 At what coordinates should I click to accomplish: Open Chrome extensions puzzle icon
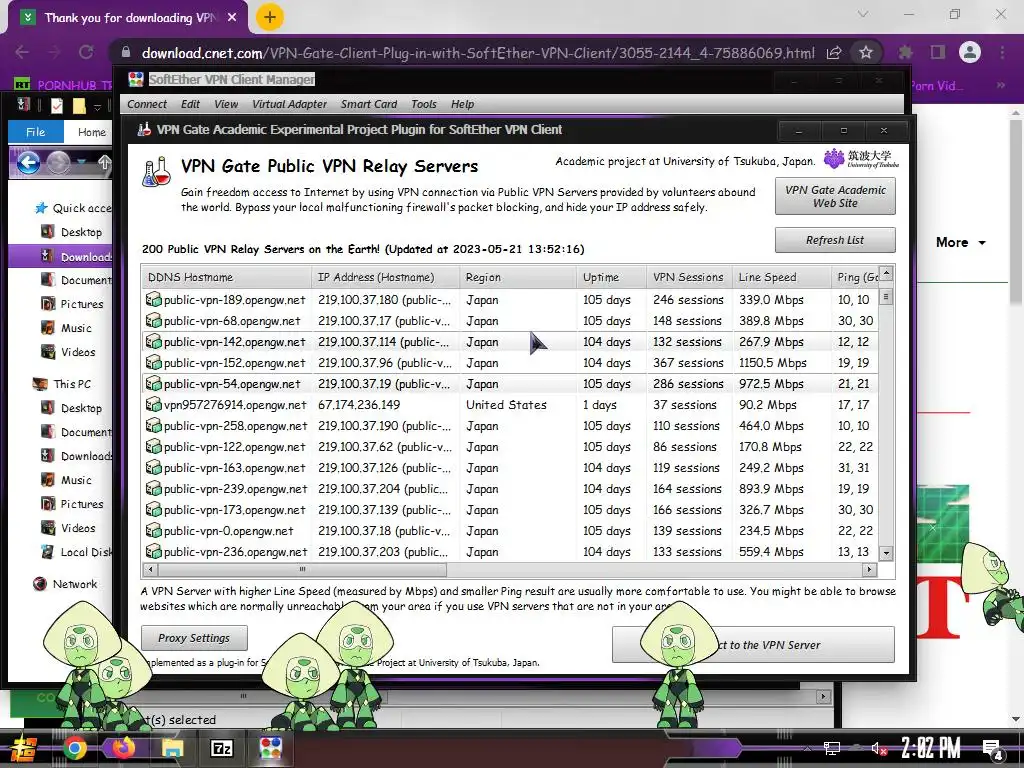click(905, 52)
